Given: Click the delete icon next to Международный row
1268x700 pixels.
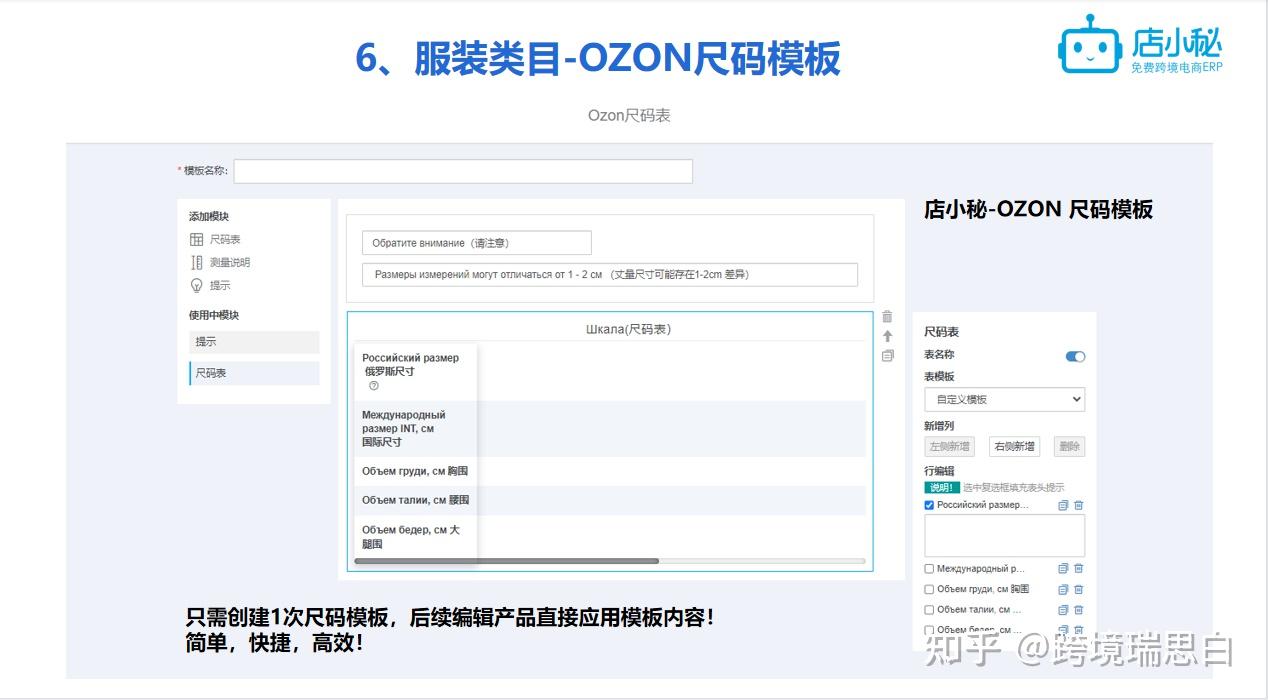Looking at the screenshot, I should [x=1079, y=567].
